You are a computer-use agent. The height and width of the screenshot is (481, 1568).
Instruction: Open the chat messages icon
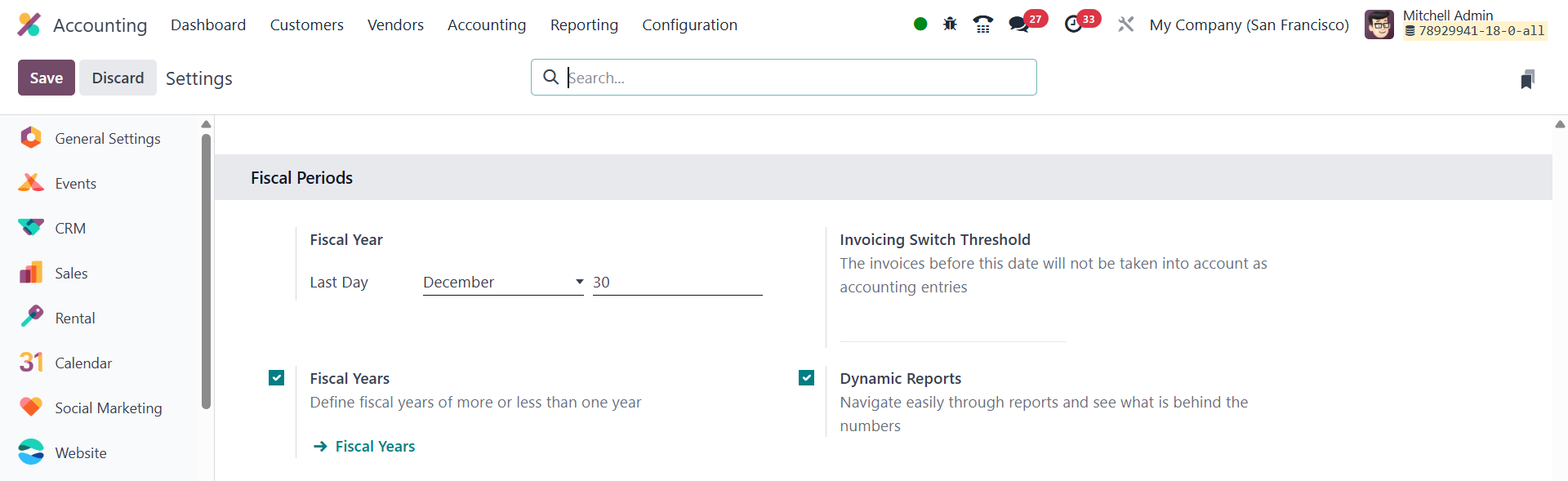coord(1018,24)
